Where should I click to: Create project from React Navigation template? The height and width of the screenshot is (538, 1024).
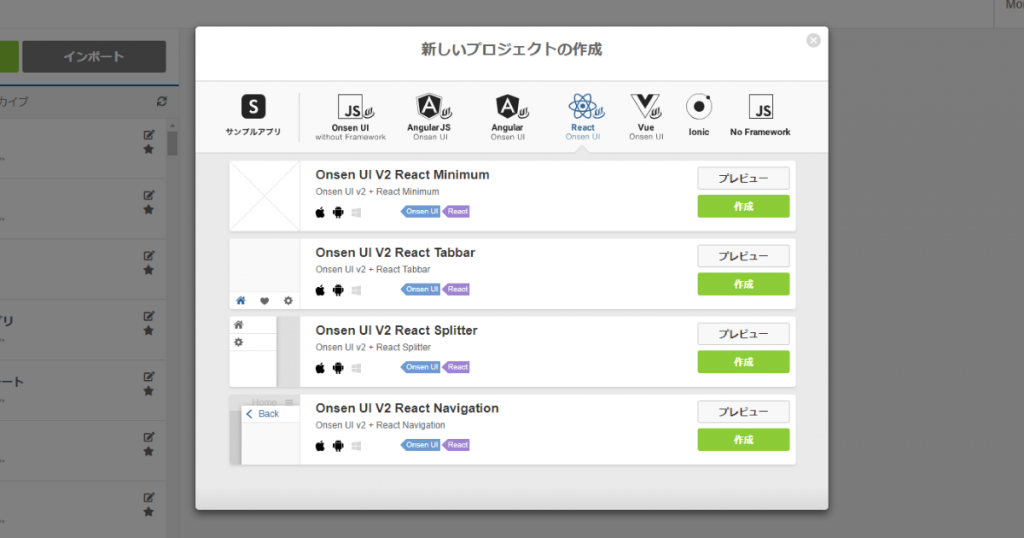[743, 439]
